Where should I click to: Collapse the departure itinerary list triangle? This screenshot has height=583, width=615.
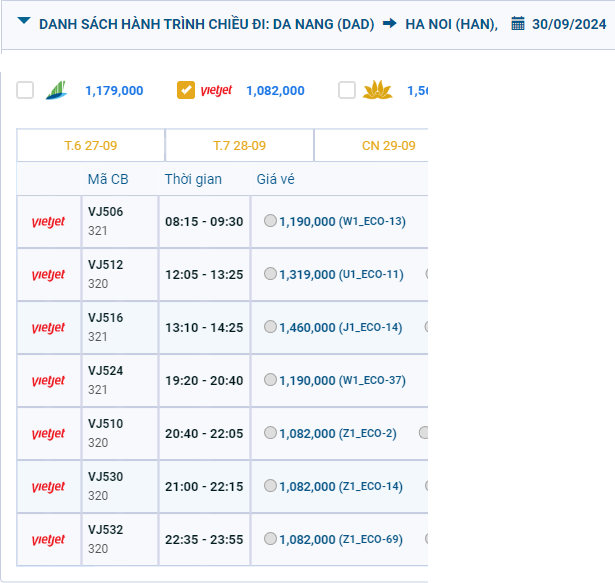point(24,22)
